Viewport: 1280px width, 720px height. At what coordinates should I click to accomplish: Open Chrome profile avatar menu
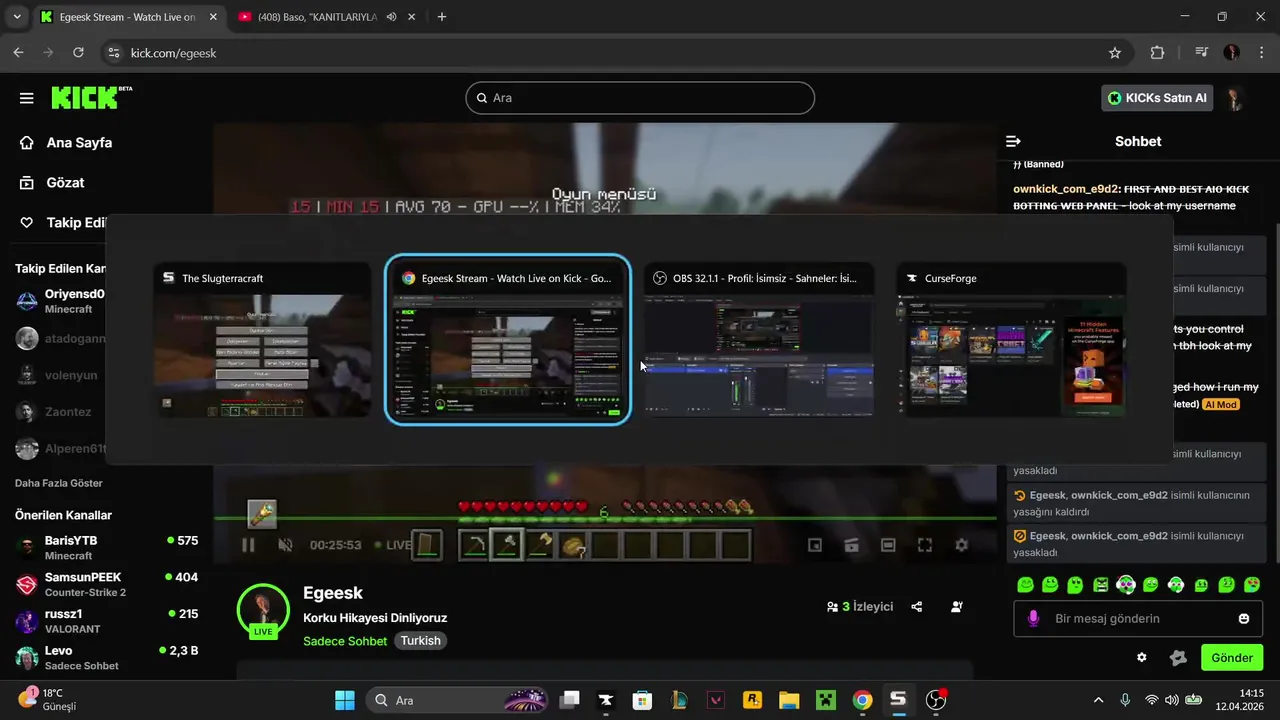1232,53
